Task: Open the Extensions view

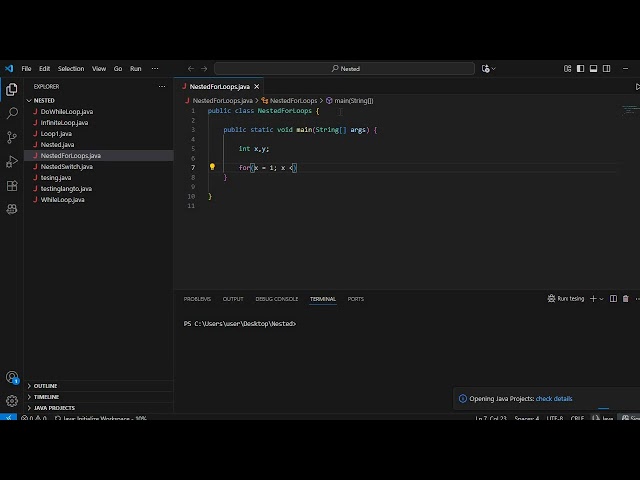Action: click(12, 186)
